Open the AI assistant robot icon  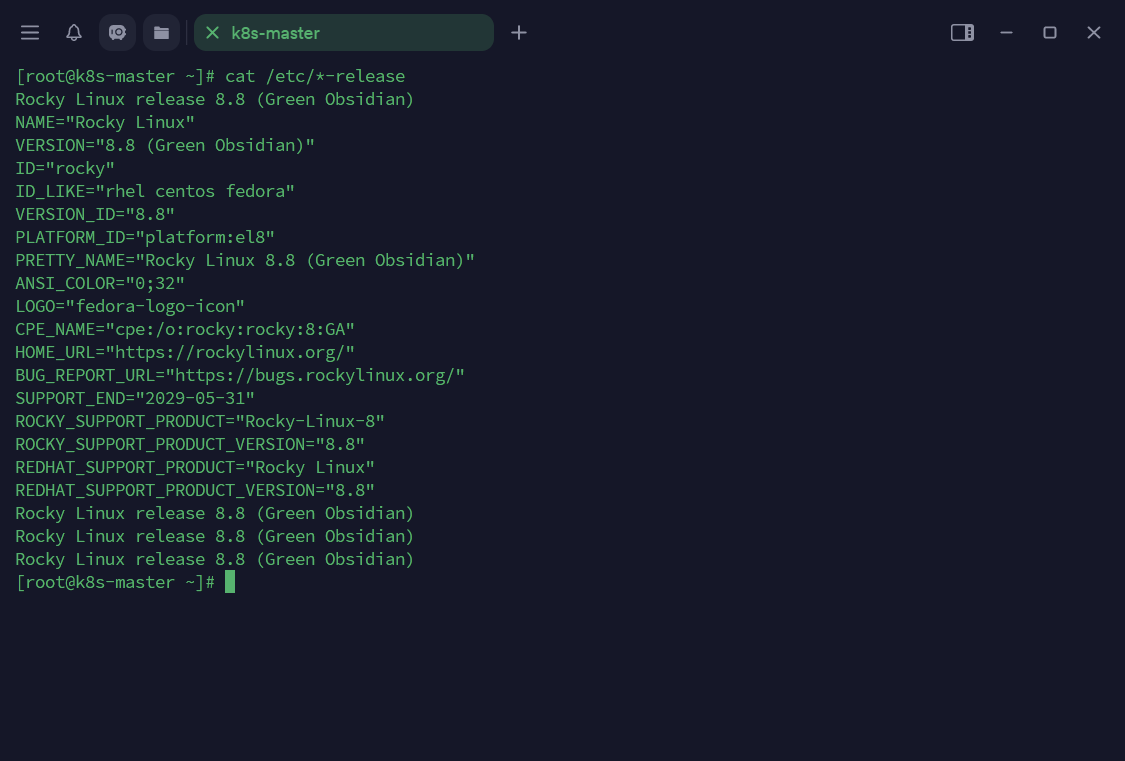click(117, 33)
